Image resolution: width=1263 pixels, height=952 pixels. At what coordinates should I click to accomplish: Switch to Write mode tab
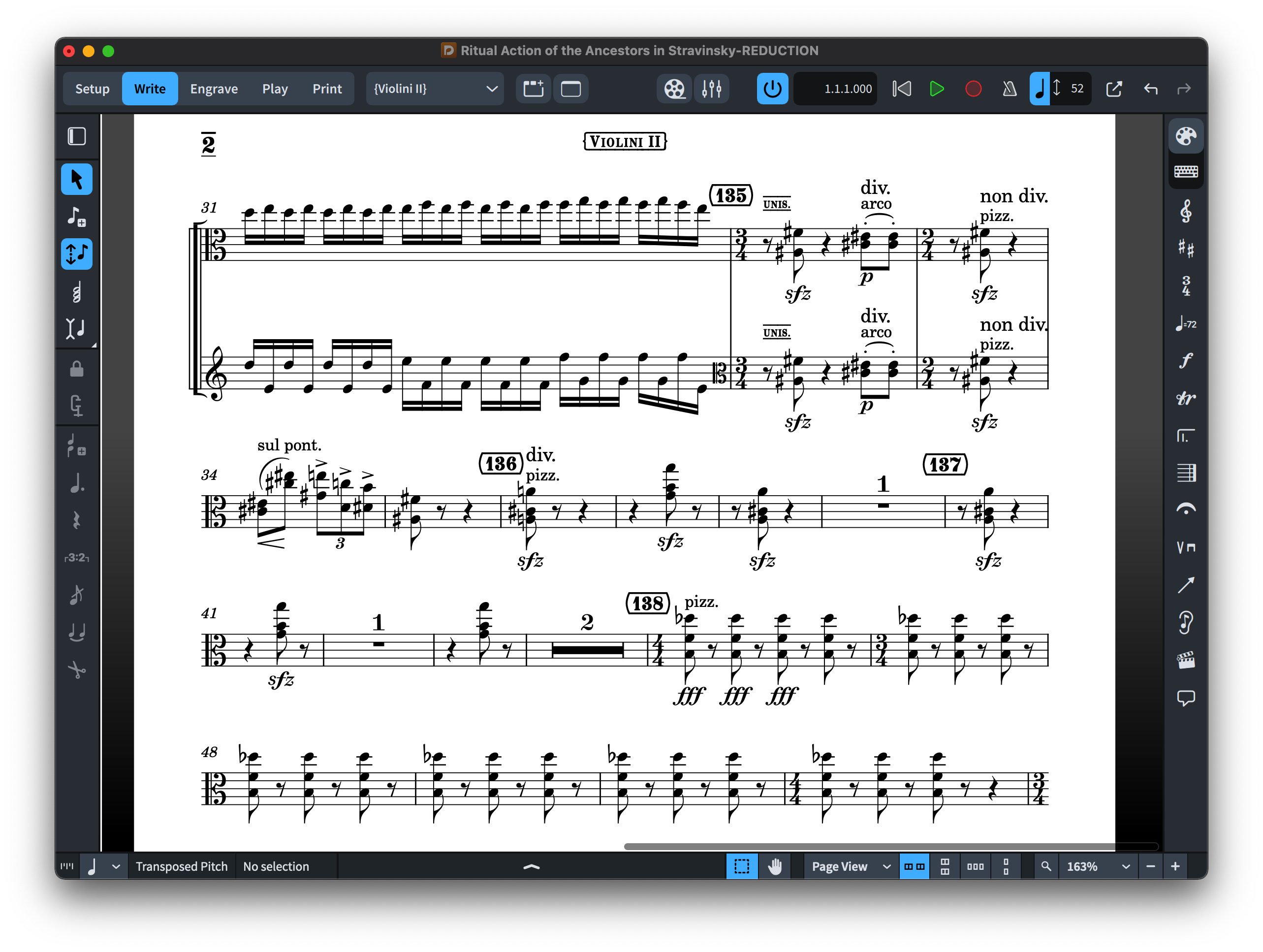pos(150,89)
